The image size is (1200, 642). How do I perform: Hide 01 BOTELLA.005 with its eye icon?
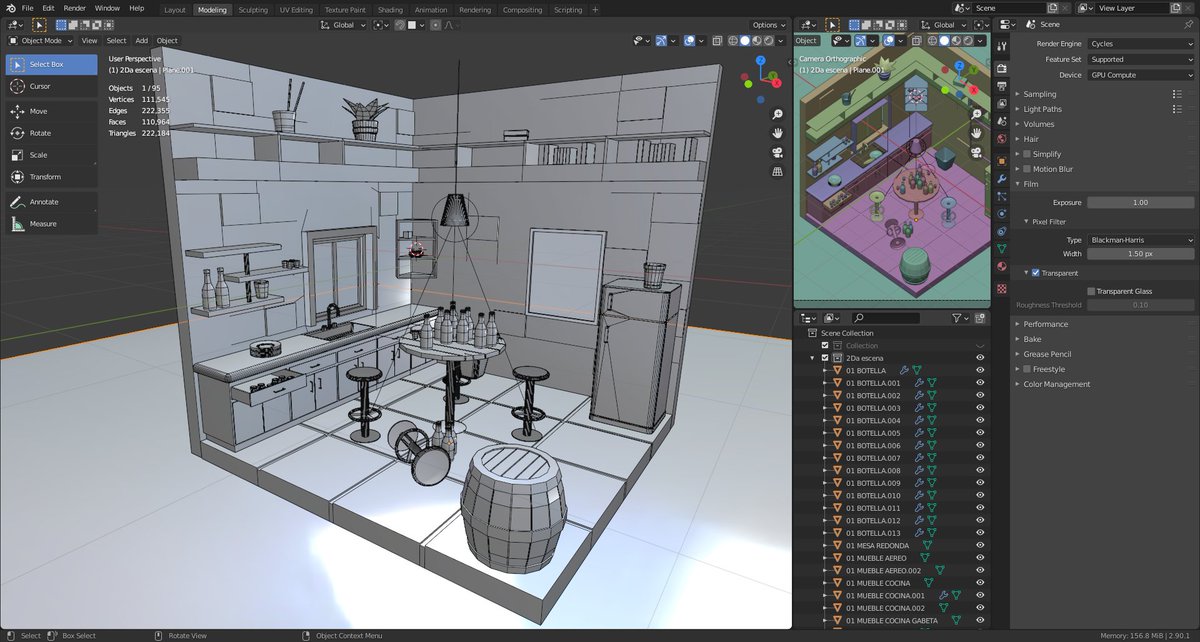979,432
